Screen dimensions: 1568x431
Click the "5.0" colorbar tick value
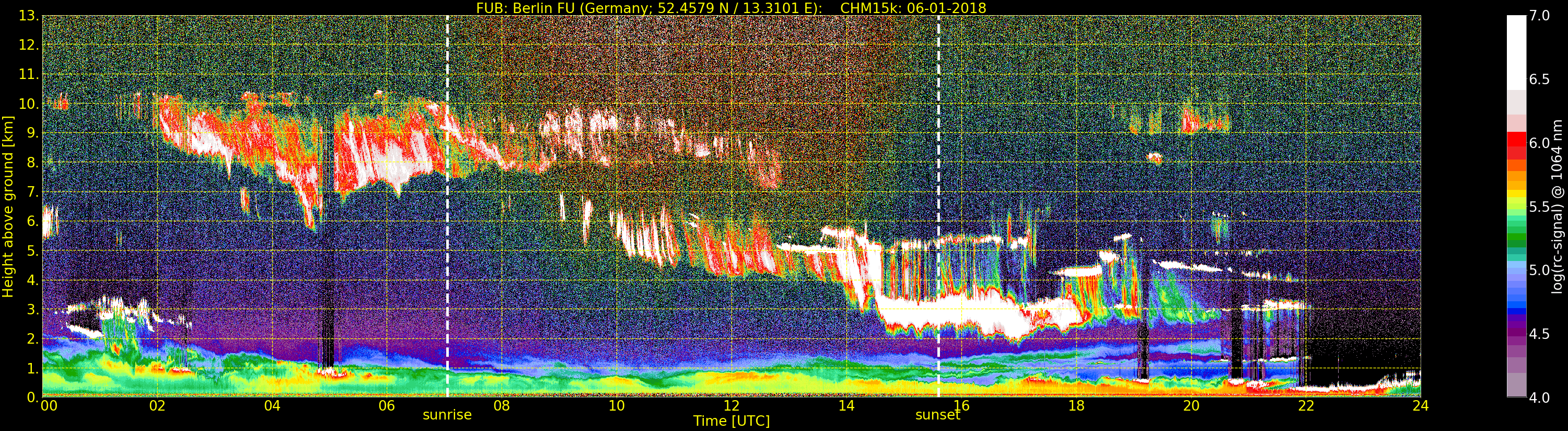(x=1539, y=270)
